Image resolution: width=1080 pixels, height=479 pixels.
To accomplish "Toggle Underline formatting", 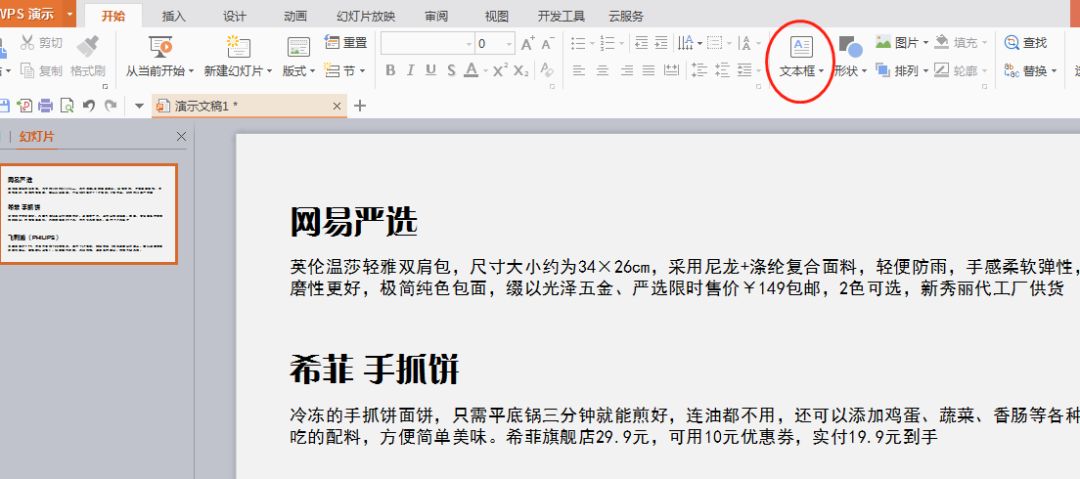I will [x=431, y=70].
